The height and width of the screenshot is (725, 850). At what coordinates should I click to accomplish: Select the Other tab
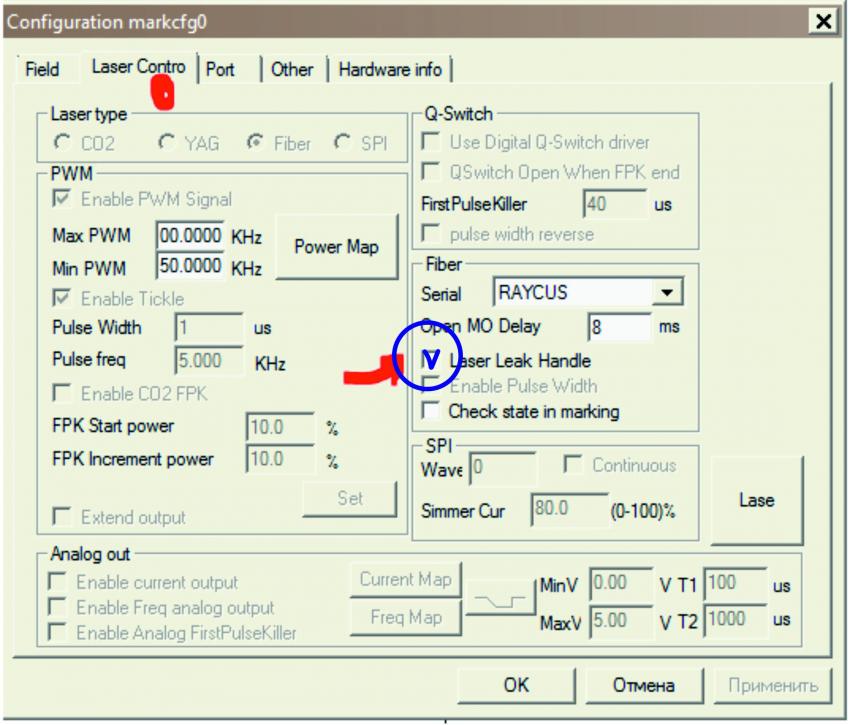point(292,70)
